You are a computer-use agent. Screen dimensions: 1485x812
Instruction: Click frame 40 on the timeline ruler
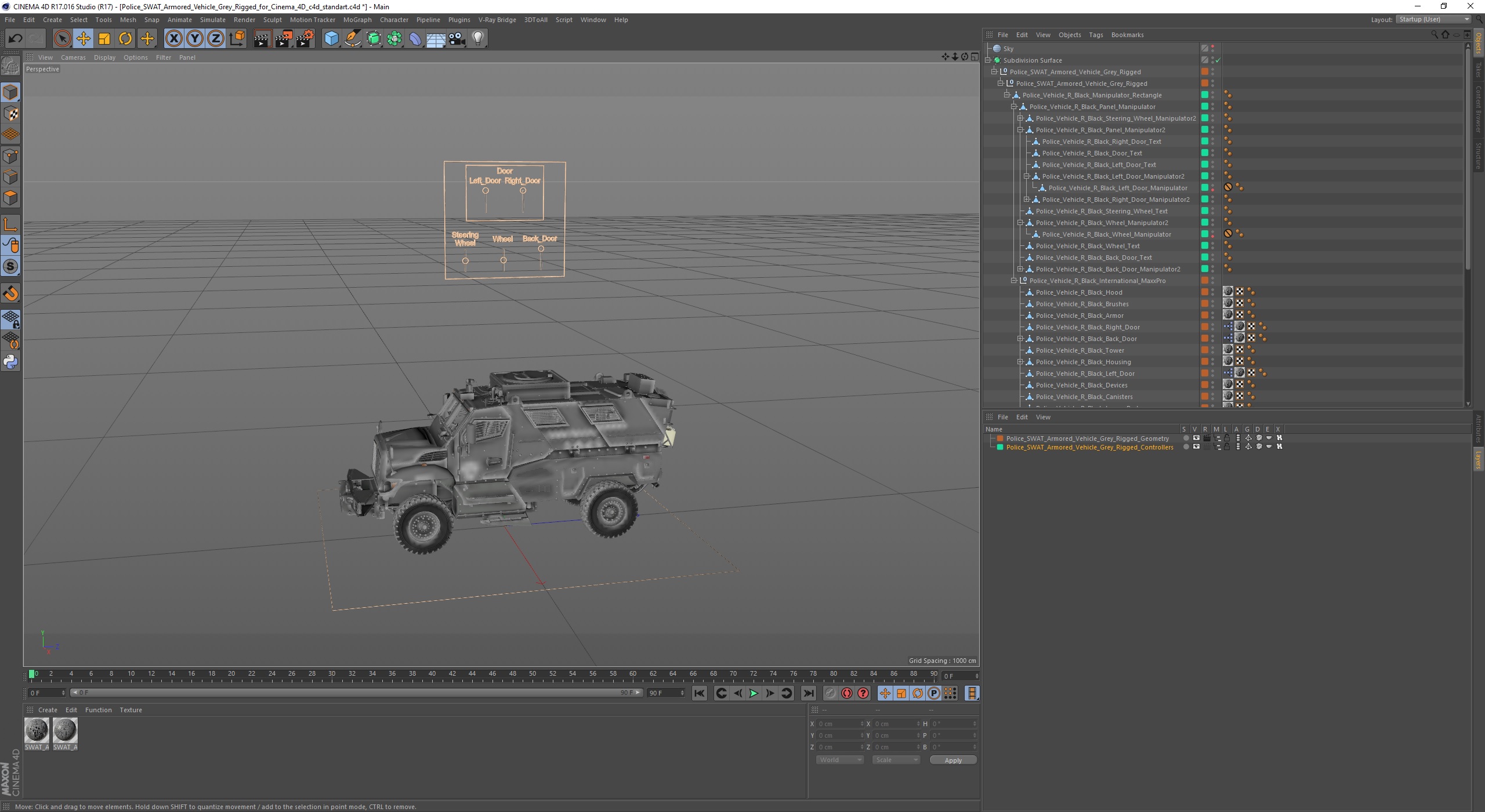(432, 675)
